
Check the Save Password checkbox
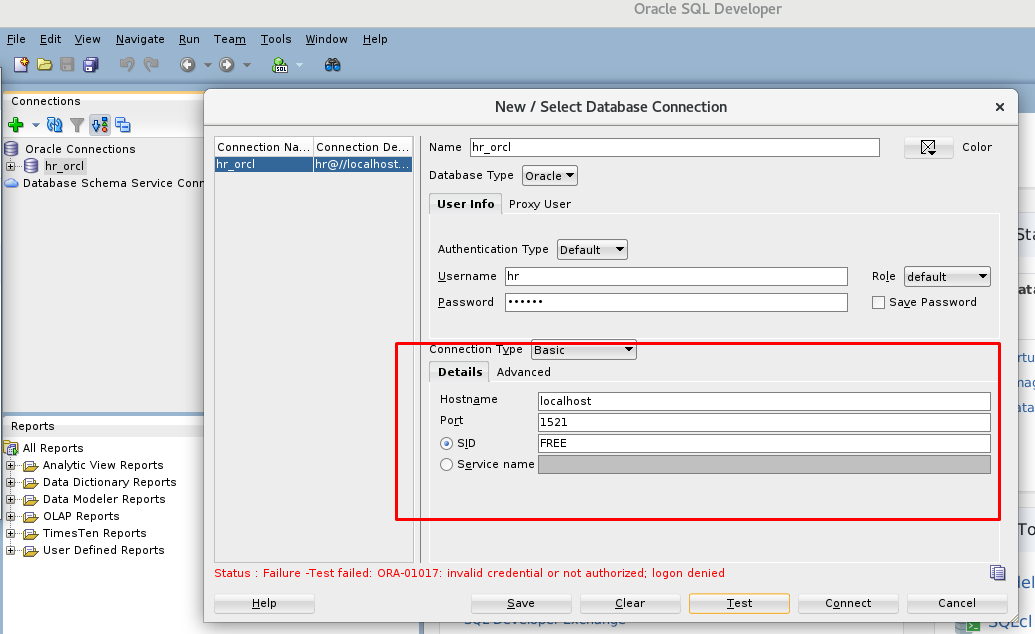(x=878, y=302)
